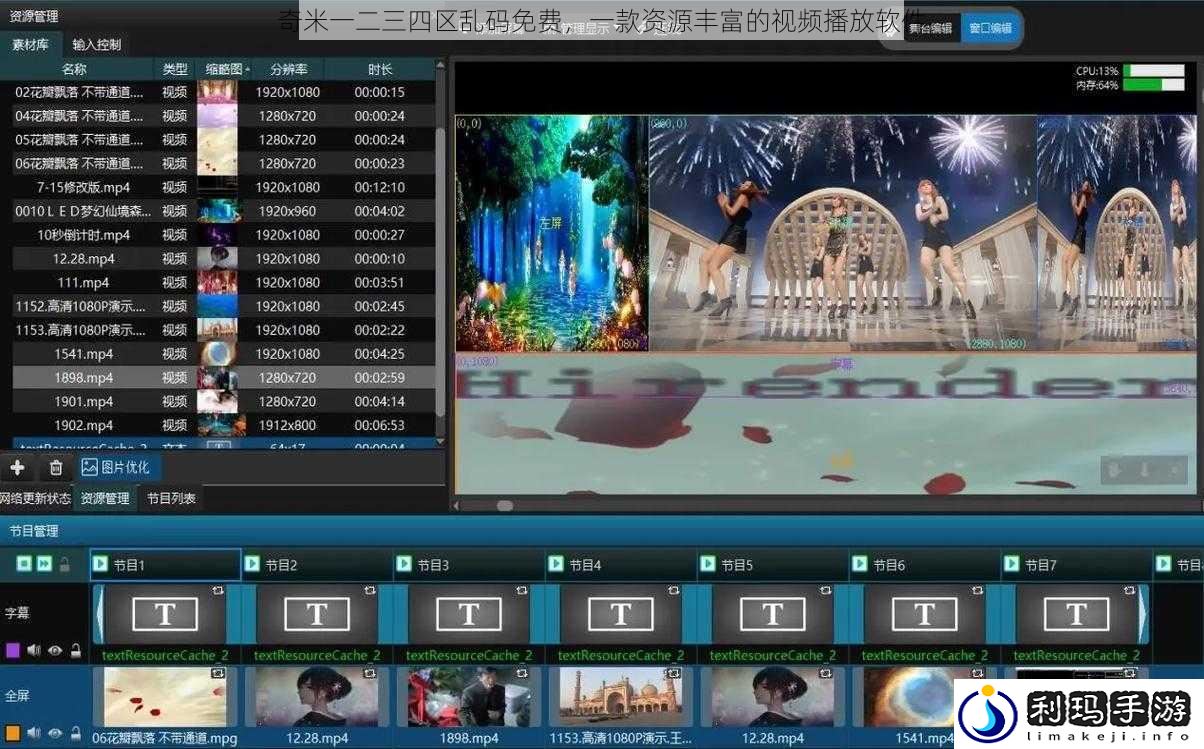The height and width of the screenshot is (749, 1204).
Task: Select the 资源管理 bottom tab
Action: (x=105, y=498)
